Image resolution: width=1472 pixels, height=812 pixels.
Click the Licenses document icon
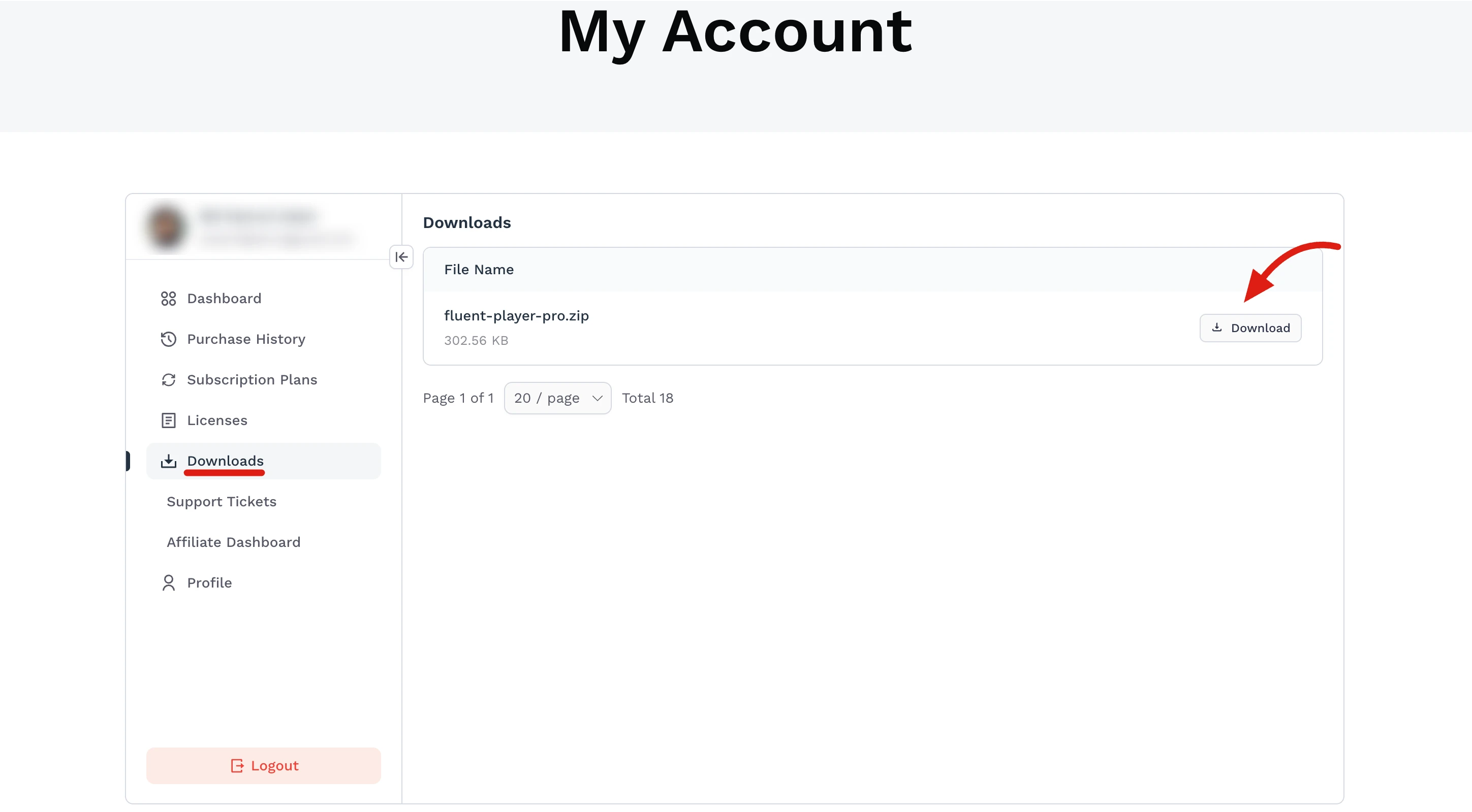pos(168,420)
